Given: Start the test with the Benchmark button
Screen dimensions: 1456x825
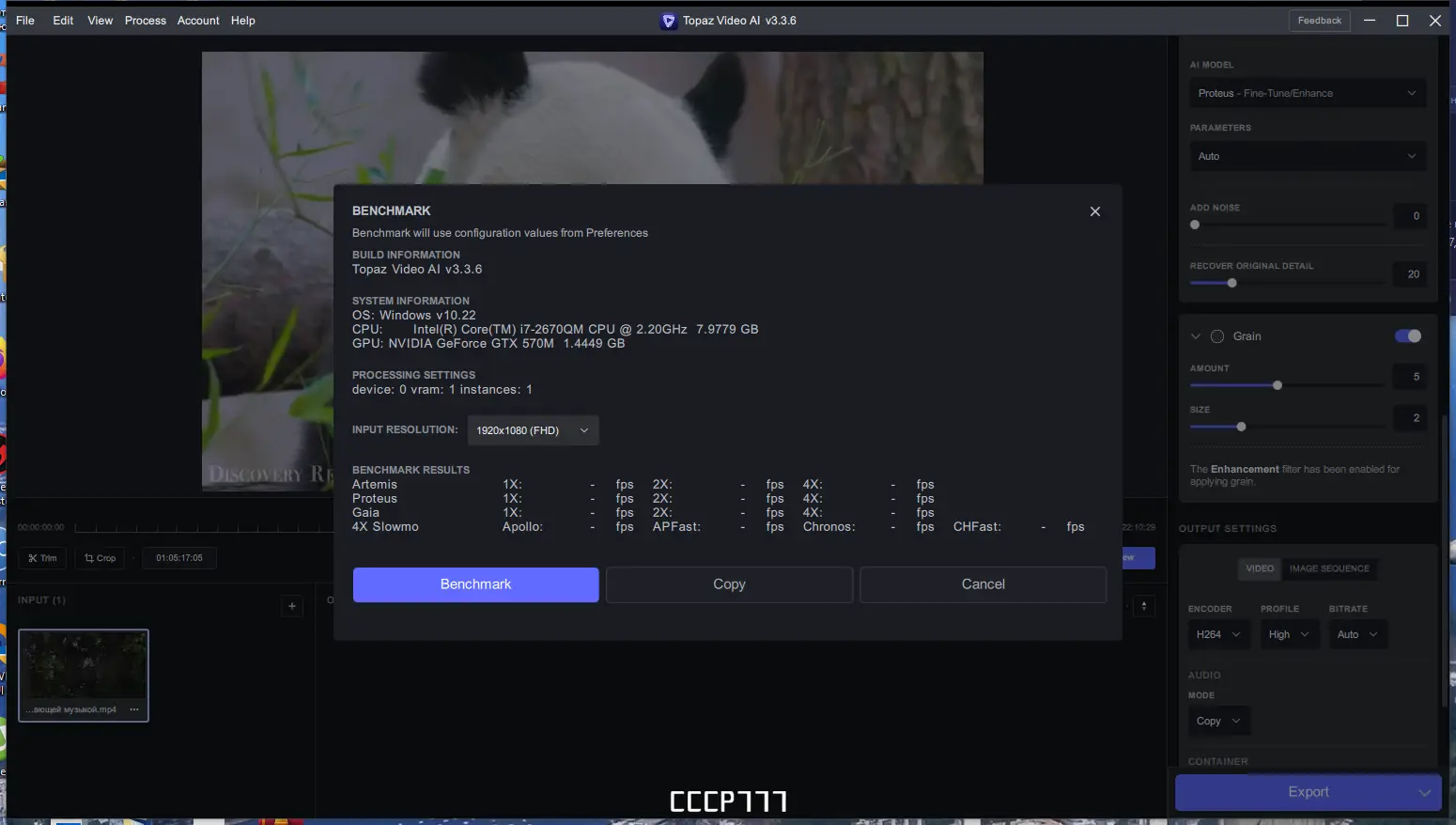Looking at the screenshot, I should pos(476,584).
